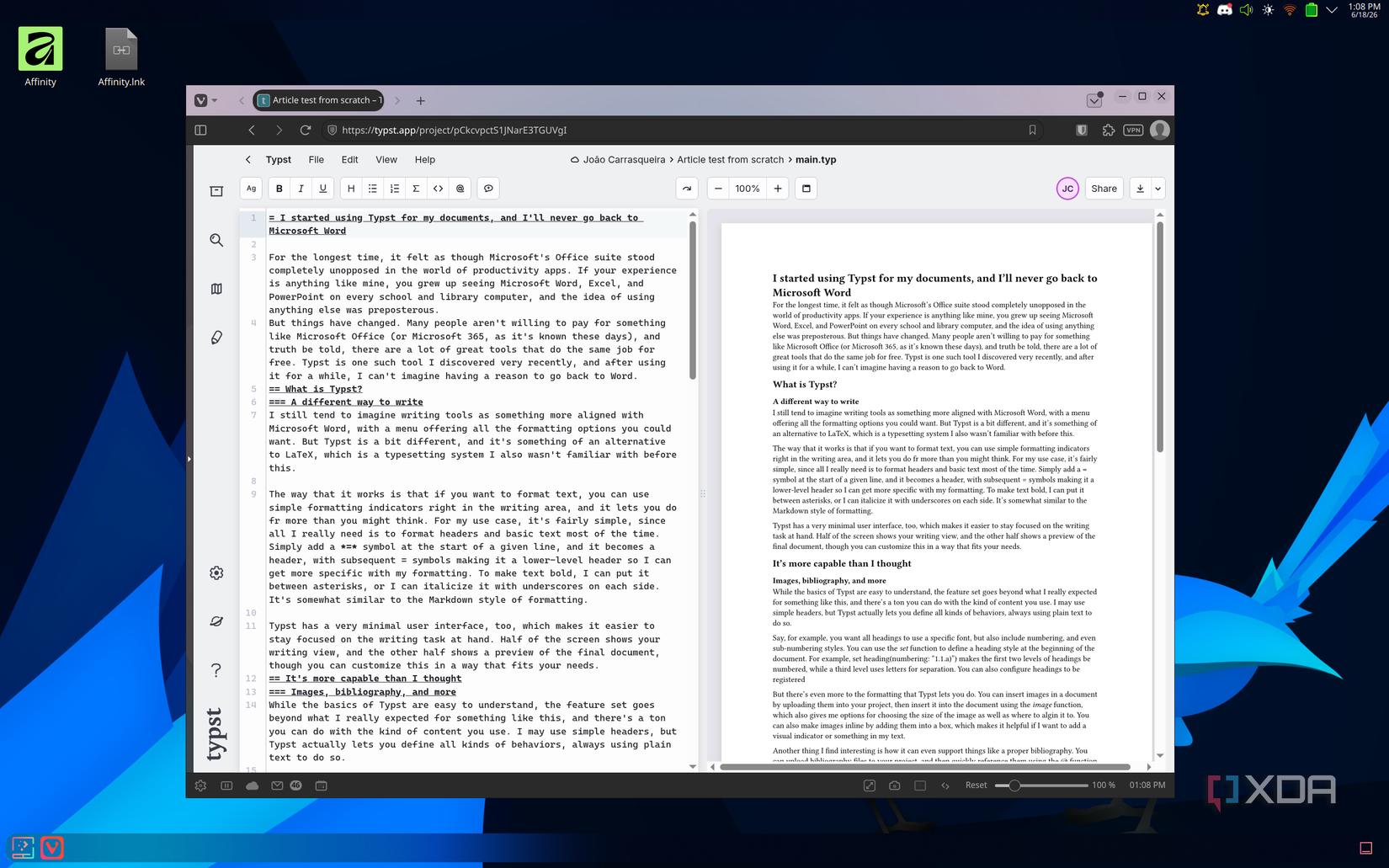
Task: Download the document export button
Action: pos(1140,189)
